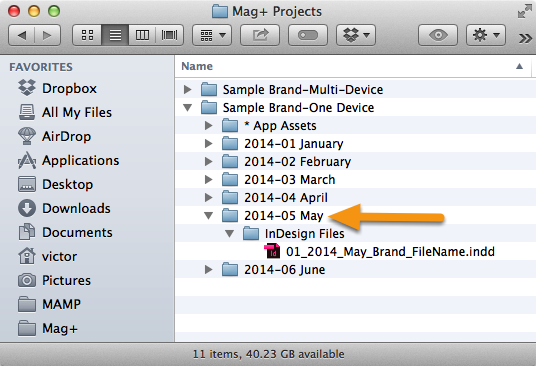Viewport: 536px width, 366px height.
Task: Expand the * App Assets folder
Action: tap(209, 126)
